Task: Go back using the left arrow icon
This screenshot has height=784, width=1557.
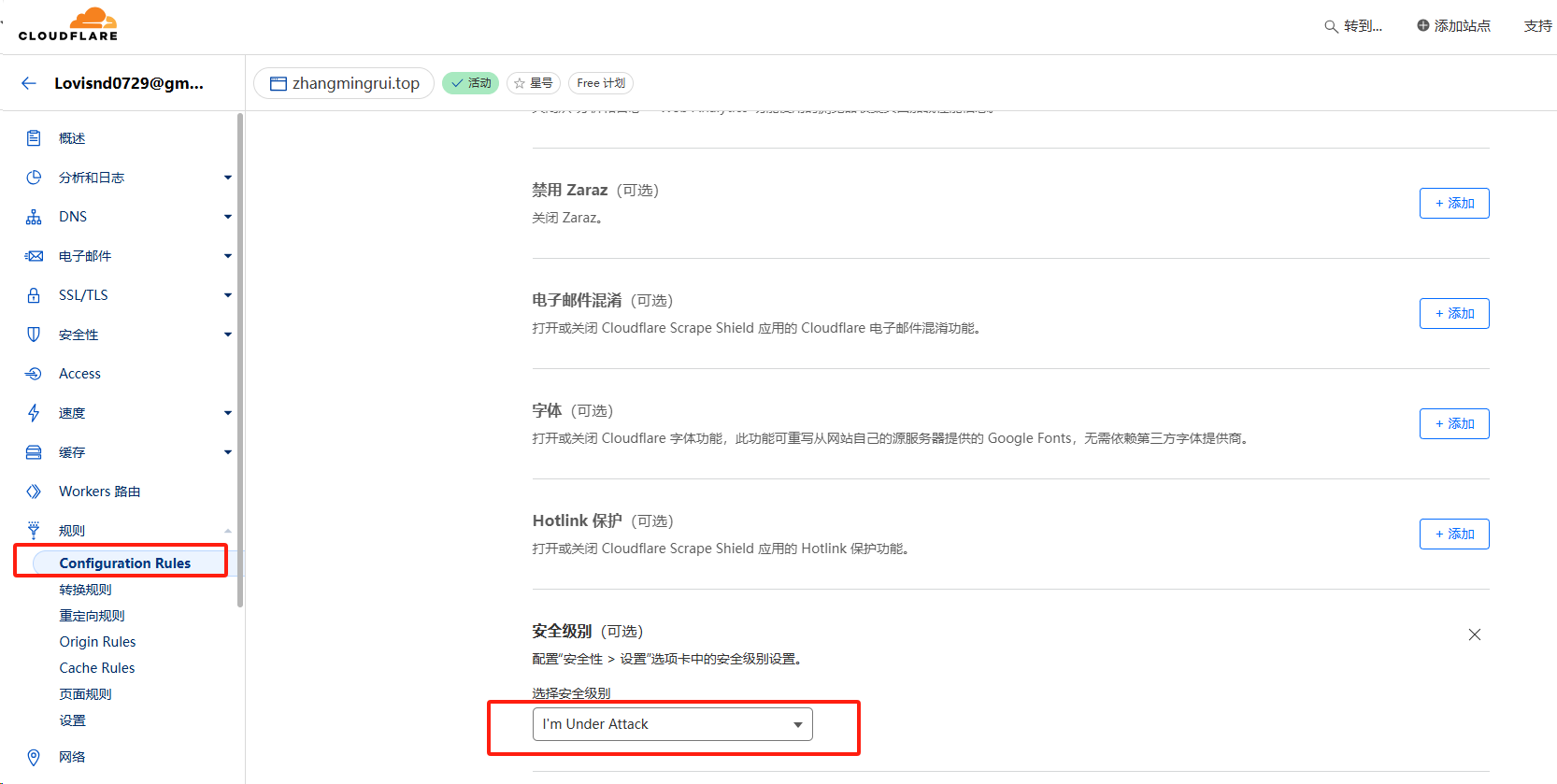Action: click(x=29, y=83)
